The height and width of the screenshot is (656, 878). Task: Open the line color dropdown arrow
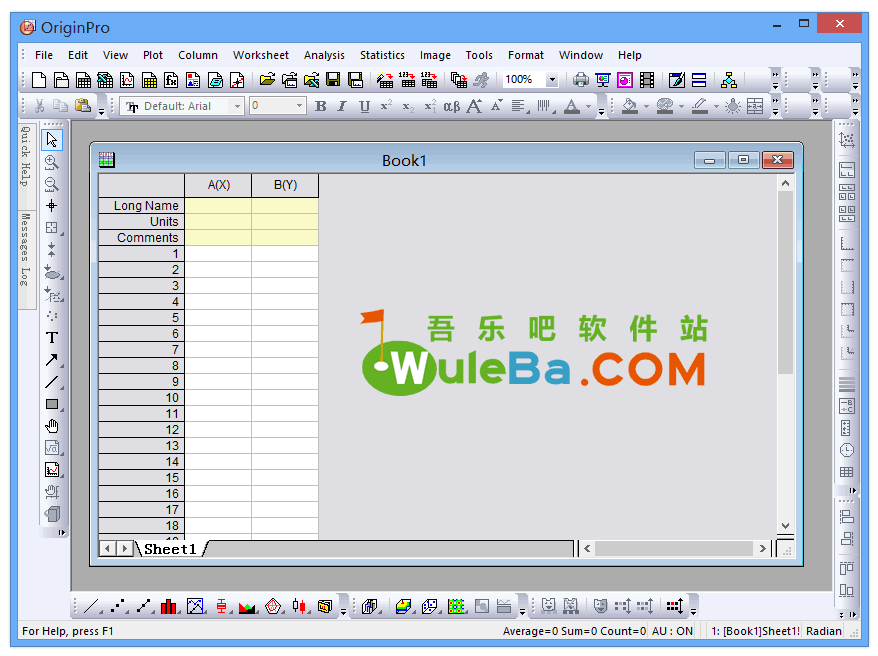716,106
